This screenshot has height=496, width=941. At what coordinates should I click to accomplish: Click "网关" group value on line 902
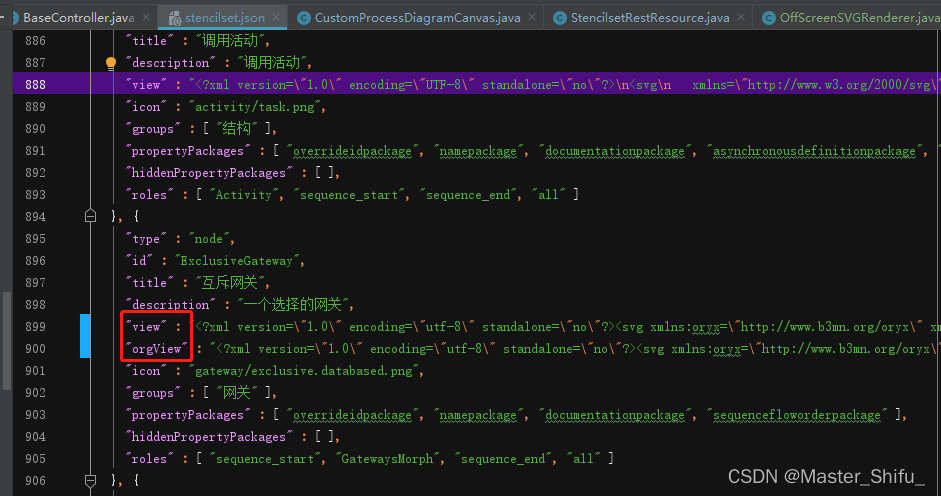click(x=236, y=393)
